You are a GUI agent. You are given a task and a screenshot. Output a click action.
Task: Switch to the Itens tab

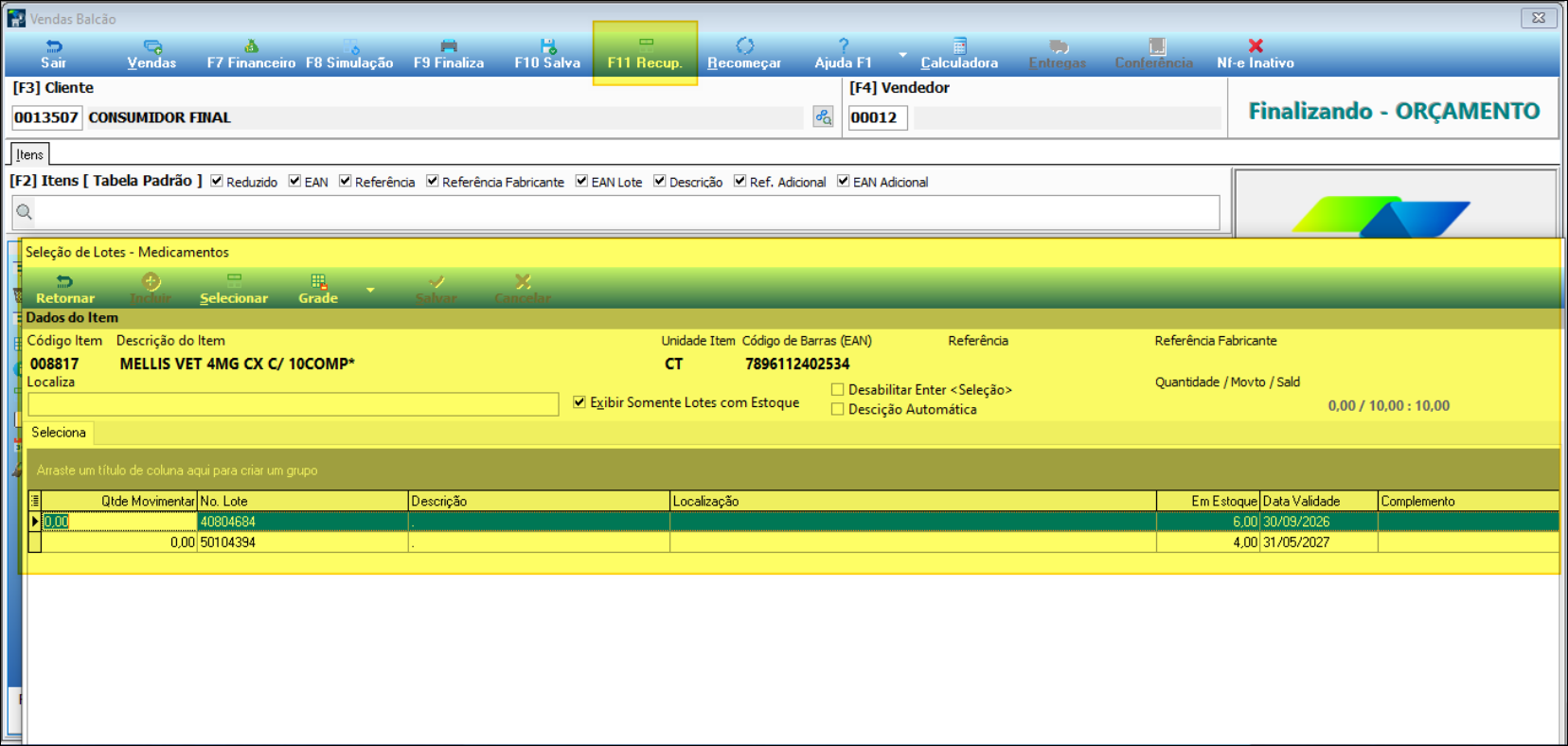(x=29, y=154)
